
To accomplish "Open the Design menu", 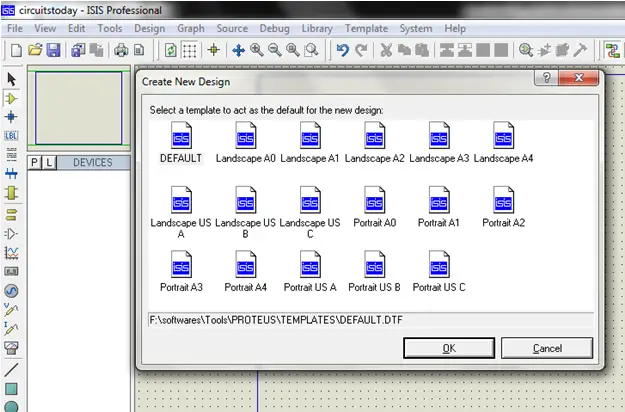I will pos(149,28).
